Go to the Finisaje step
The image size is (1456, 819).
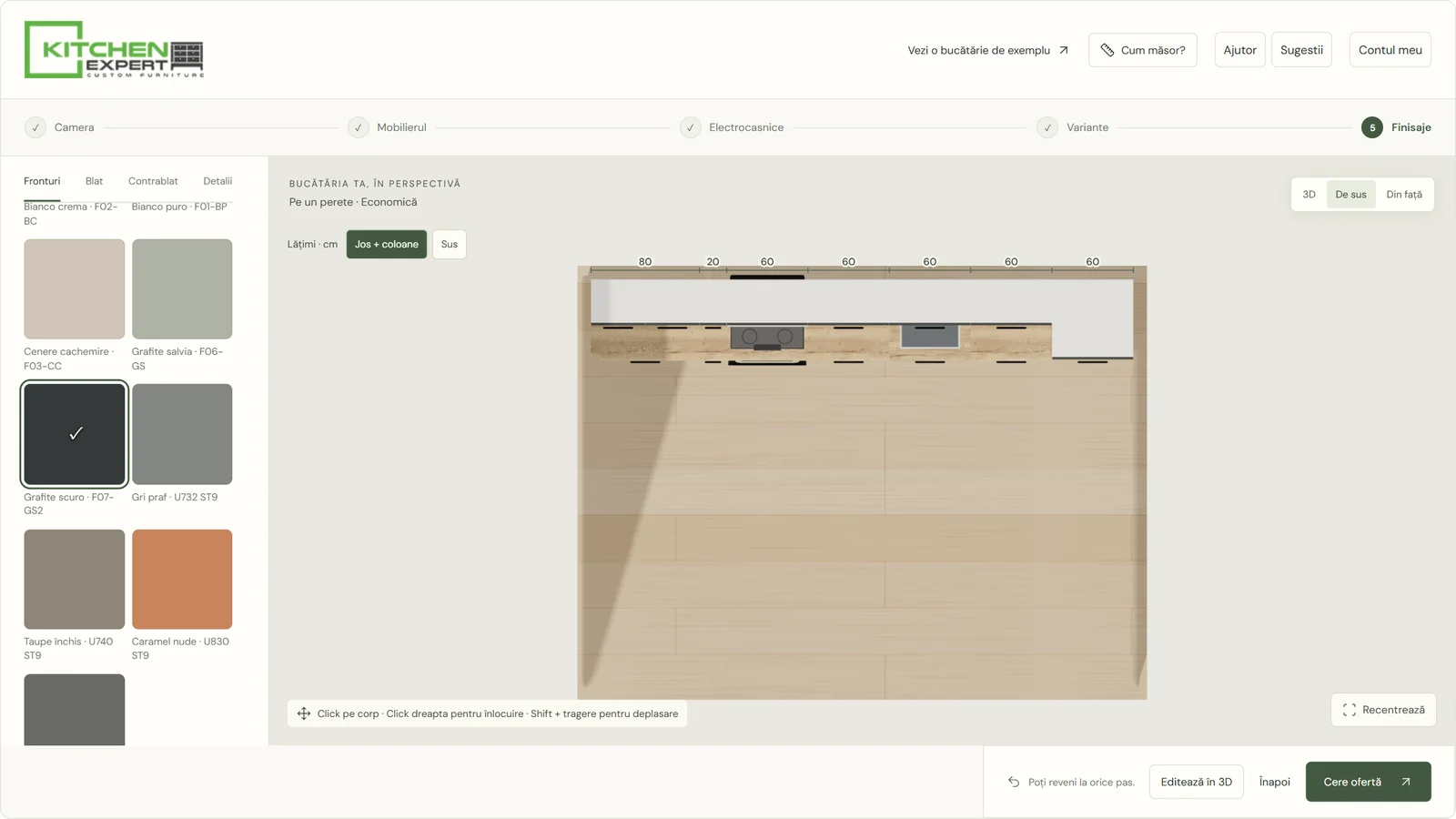1397,127
